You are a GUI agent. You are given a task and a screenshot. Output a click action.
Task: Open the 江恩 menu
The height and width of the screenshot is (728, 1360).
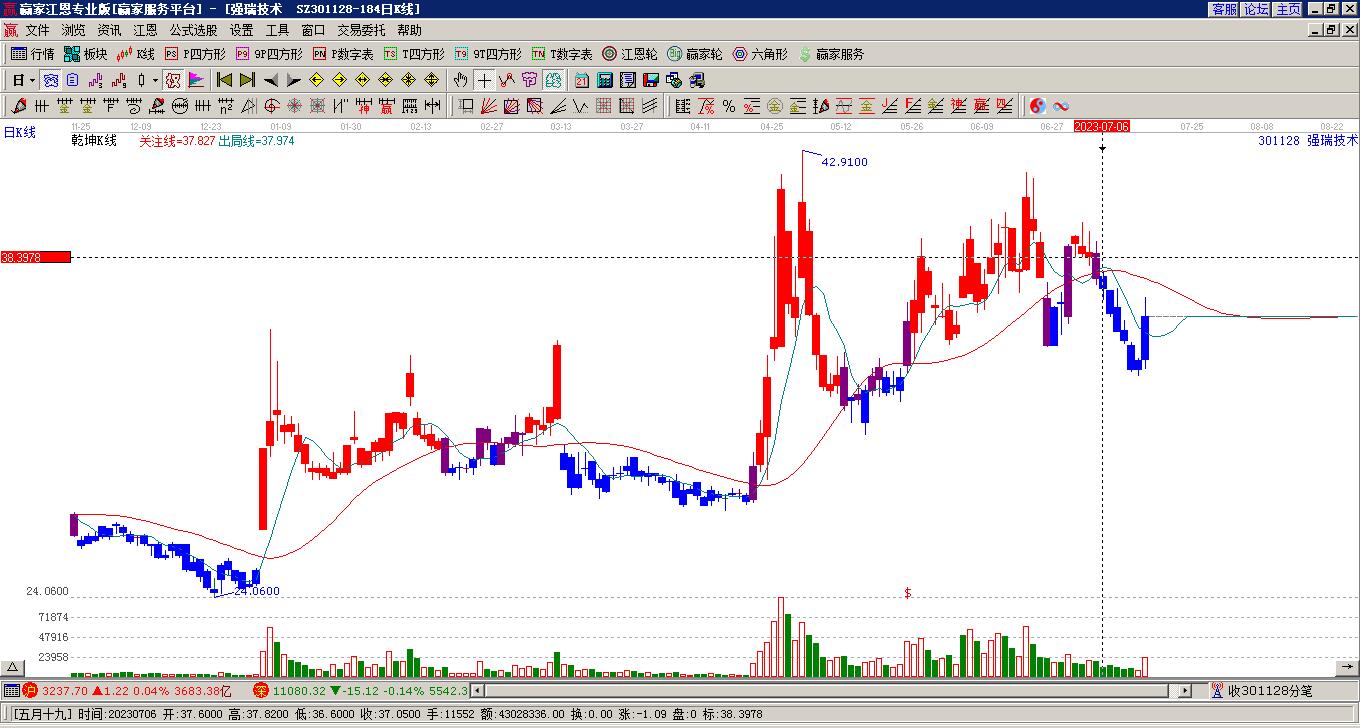[145, 30]
